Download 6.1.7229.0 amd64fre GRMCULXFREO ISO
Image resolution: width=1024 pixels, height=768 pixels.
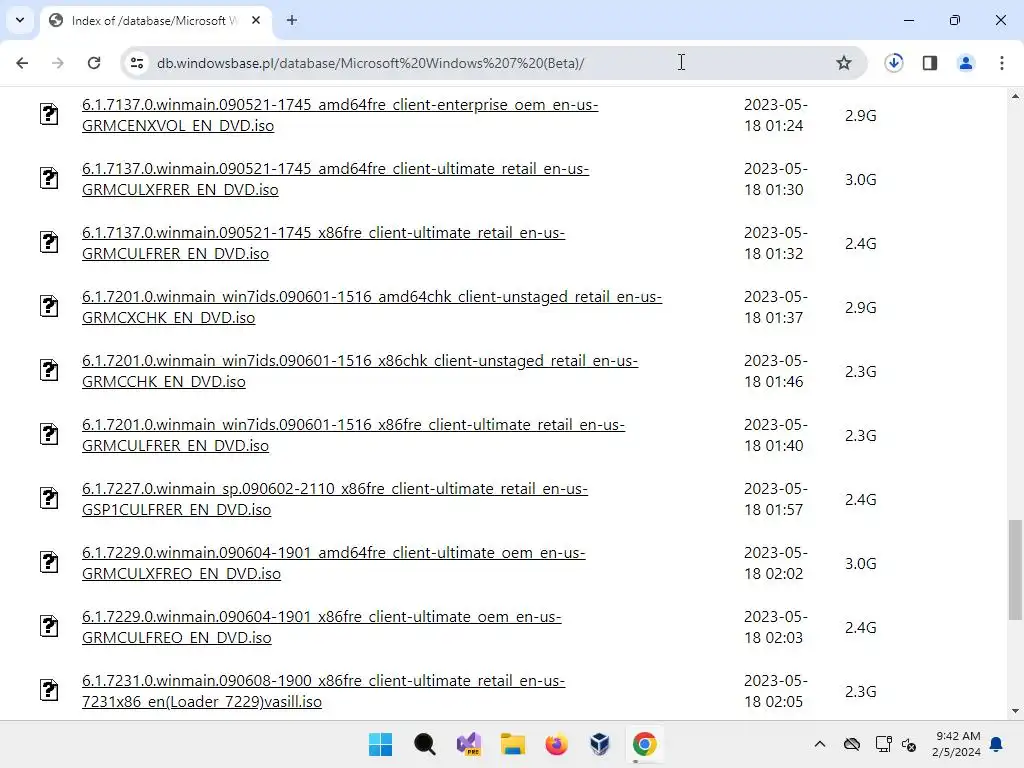pos(333,563)
